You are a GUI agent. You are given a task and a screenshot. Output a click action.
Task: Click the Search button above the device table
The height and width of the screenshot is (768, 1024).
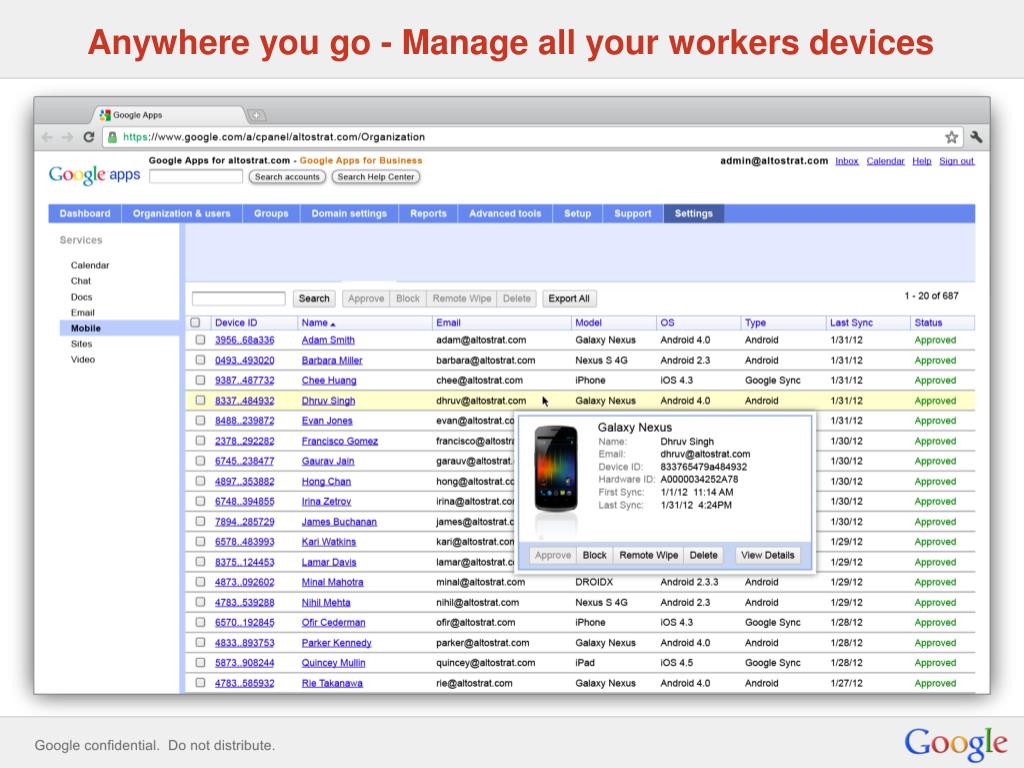click(x=314, y=298)
